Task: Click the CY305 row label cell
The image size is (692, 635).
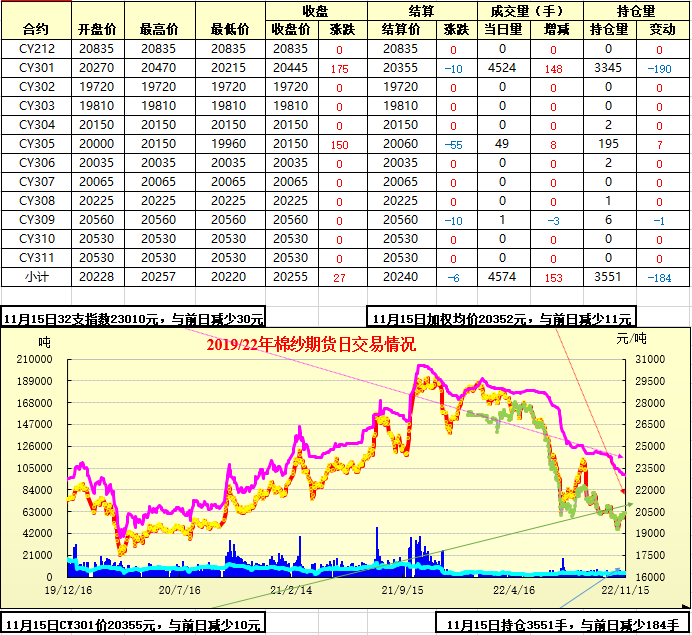Action: 37,144
